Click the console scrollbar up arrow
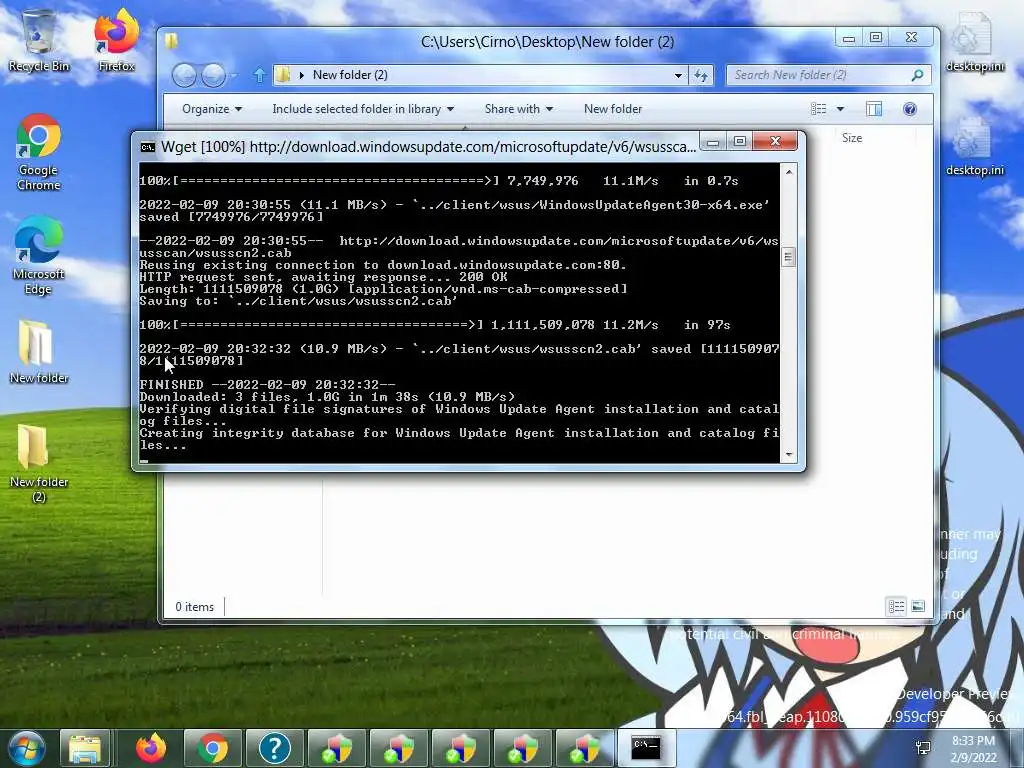Image resolution: width=1024 pixels, height=768 pixels. pyautogui.click(x=789, y=172)
